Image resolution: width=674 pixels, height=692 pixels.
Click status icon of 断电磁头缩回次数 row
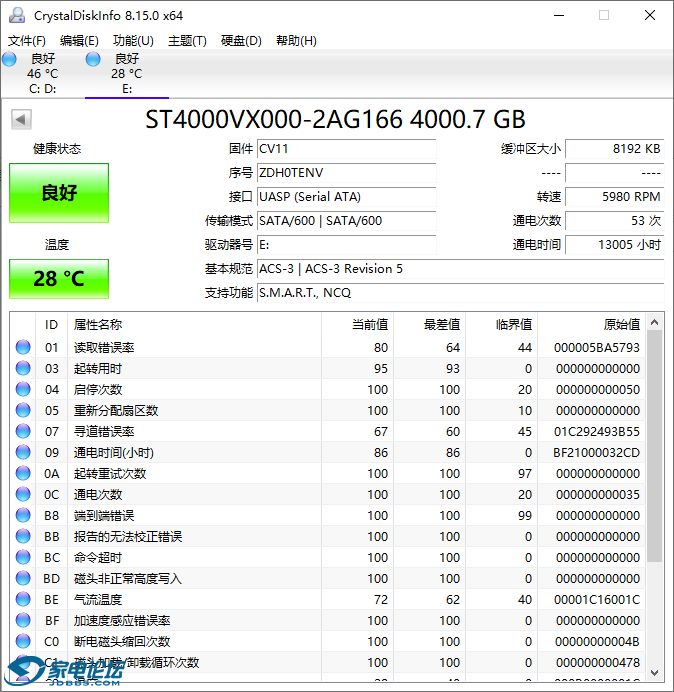[x=23, y=641]
